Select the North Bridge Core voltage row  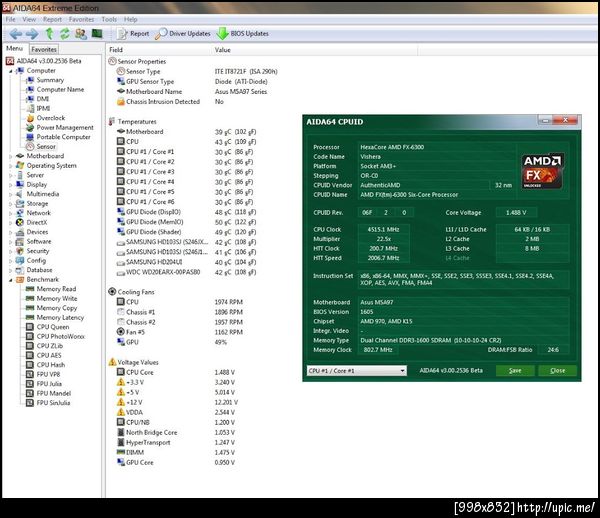pyautogui.click(x=175, y=432)
